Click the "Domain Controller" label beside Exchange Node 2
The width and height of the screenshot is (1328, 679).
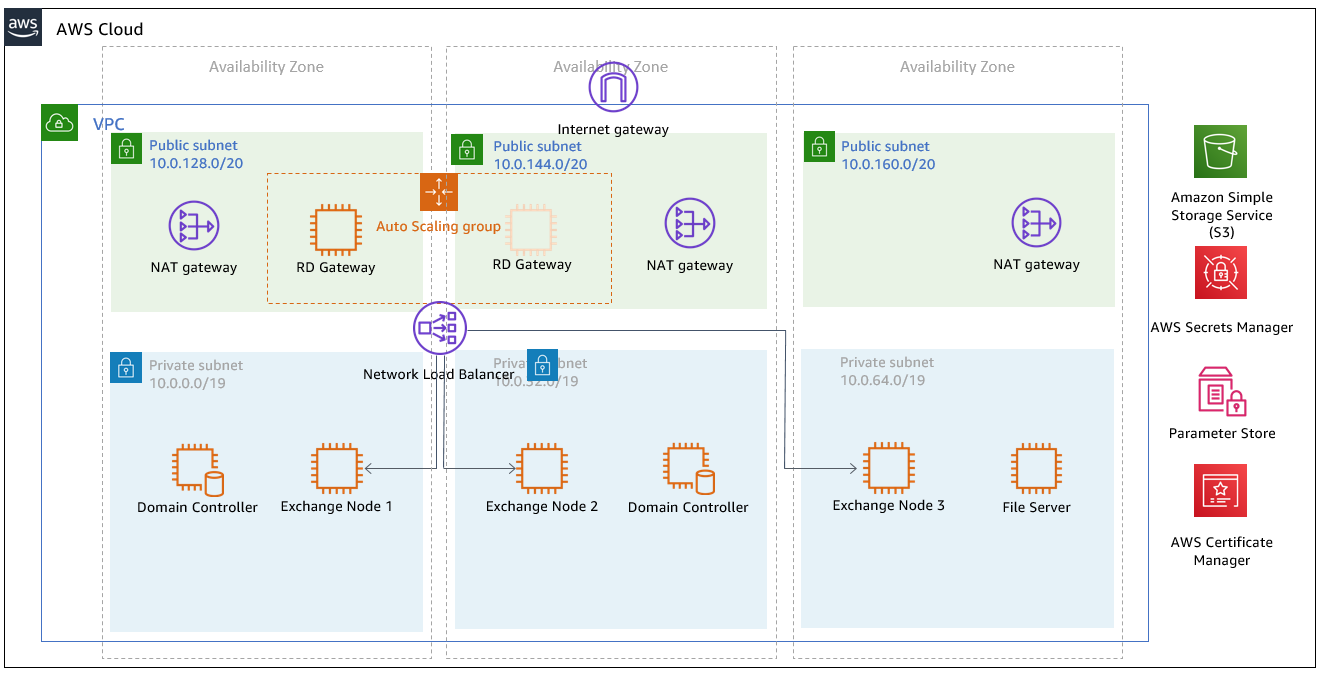(688, 507)
